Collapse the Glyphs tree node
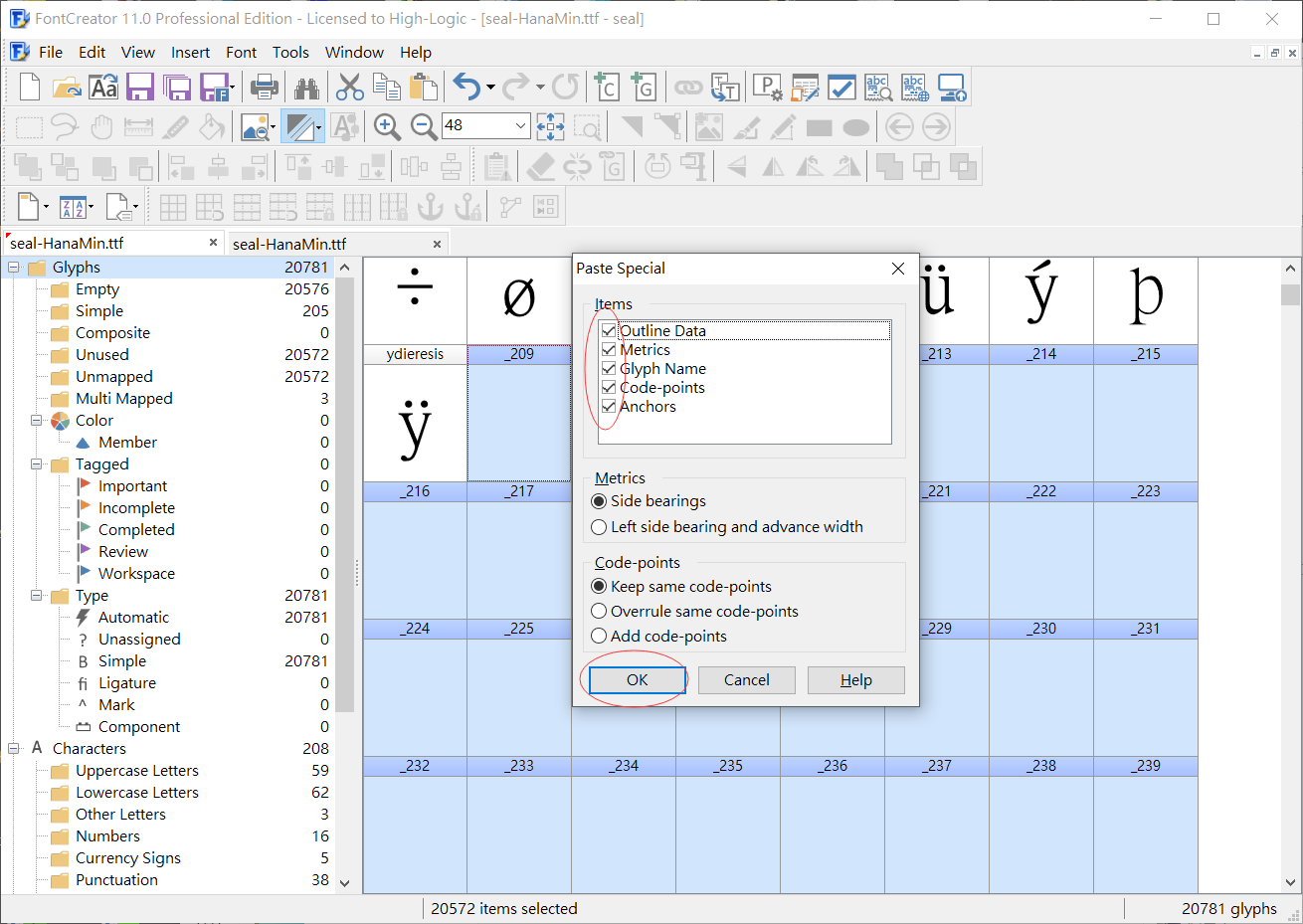 tap(14, 268)
